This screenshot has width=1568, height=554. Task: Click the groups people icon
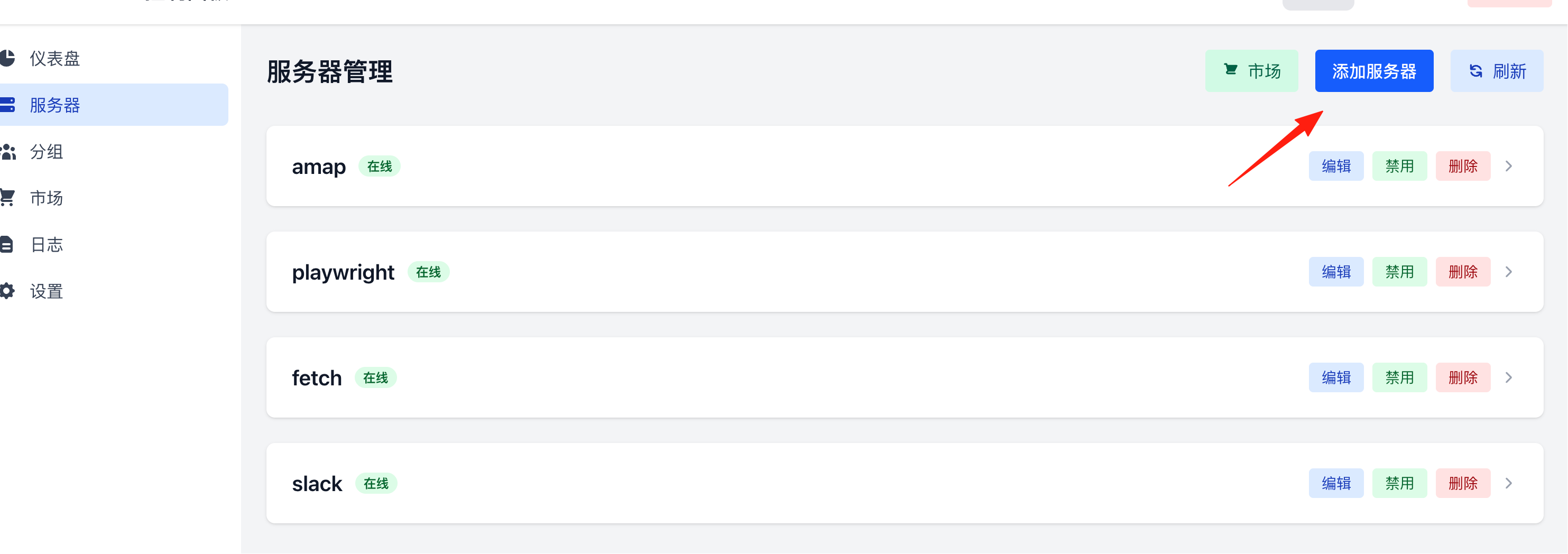7,152
